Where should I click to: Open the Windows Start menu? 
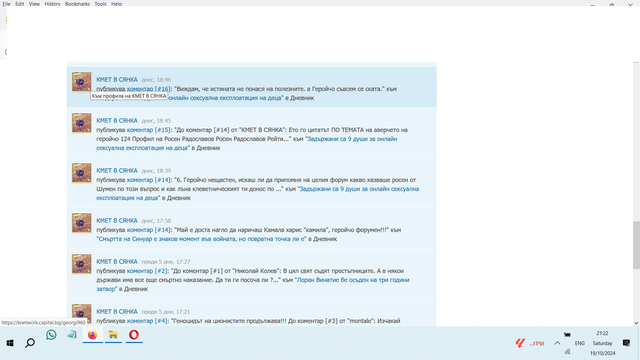(10, 343)
